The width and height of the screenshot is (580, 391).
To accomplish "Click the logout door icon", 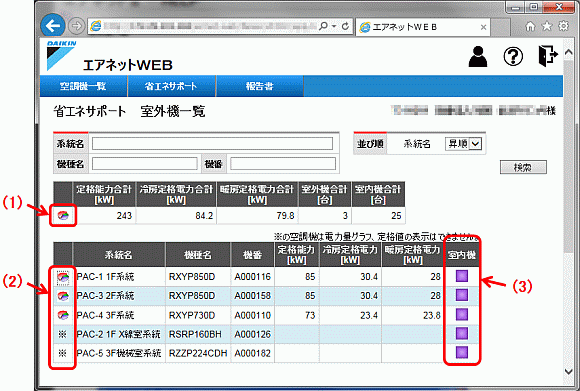I will pos(547,56).
